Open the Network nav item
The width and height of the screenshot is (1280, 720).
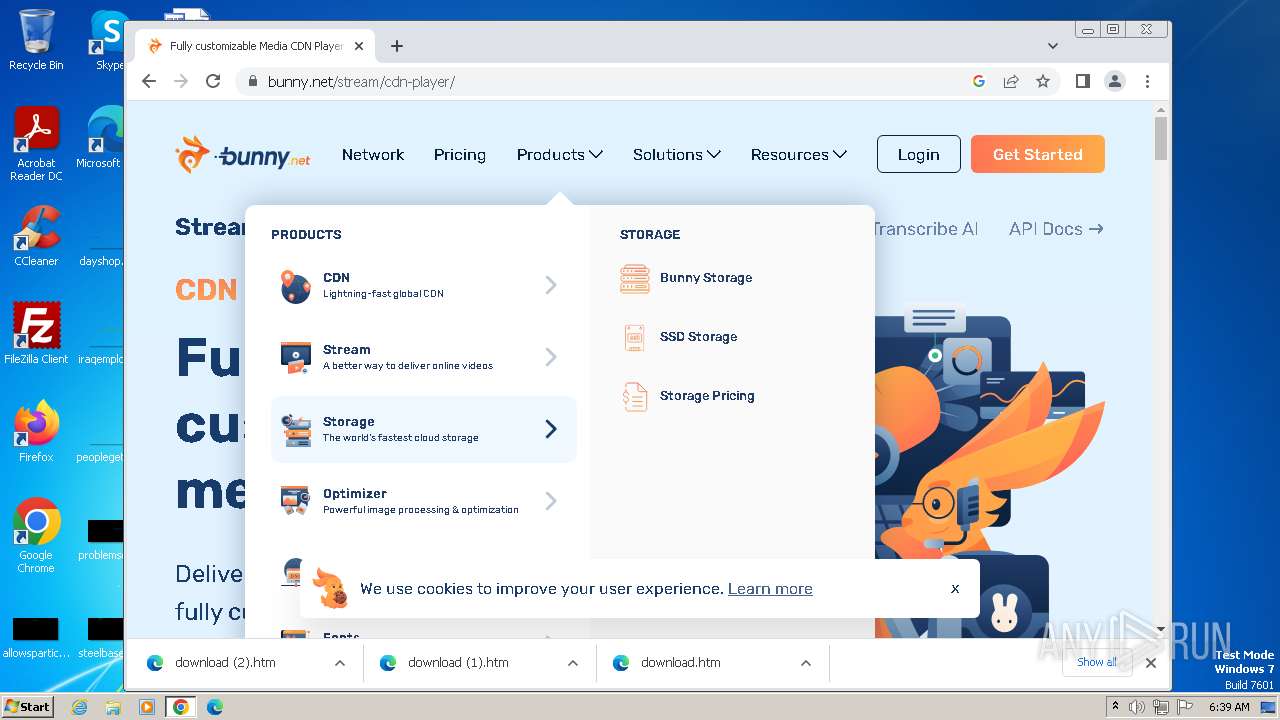[x=373, y=155]
